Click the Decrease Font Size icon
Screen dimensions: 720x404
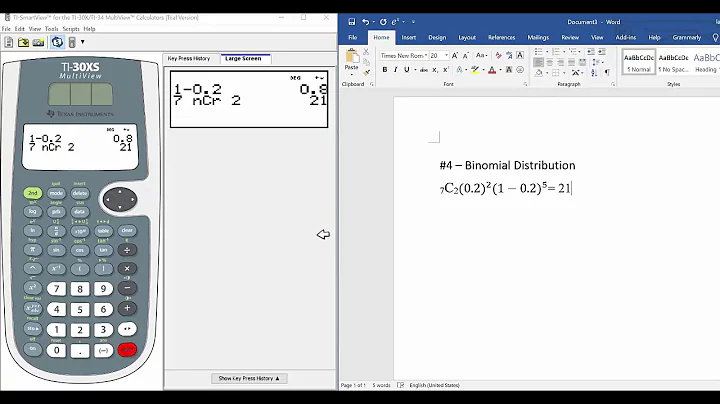466,56
